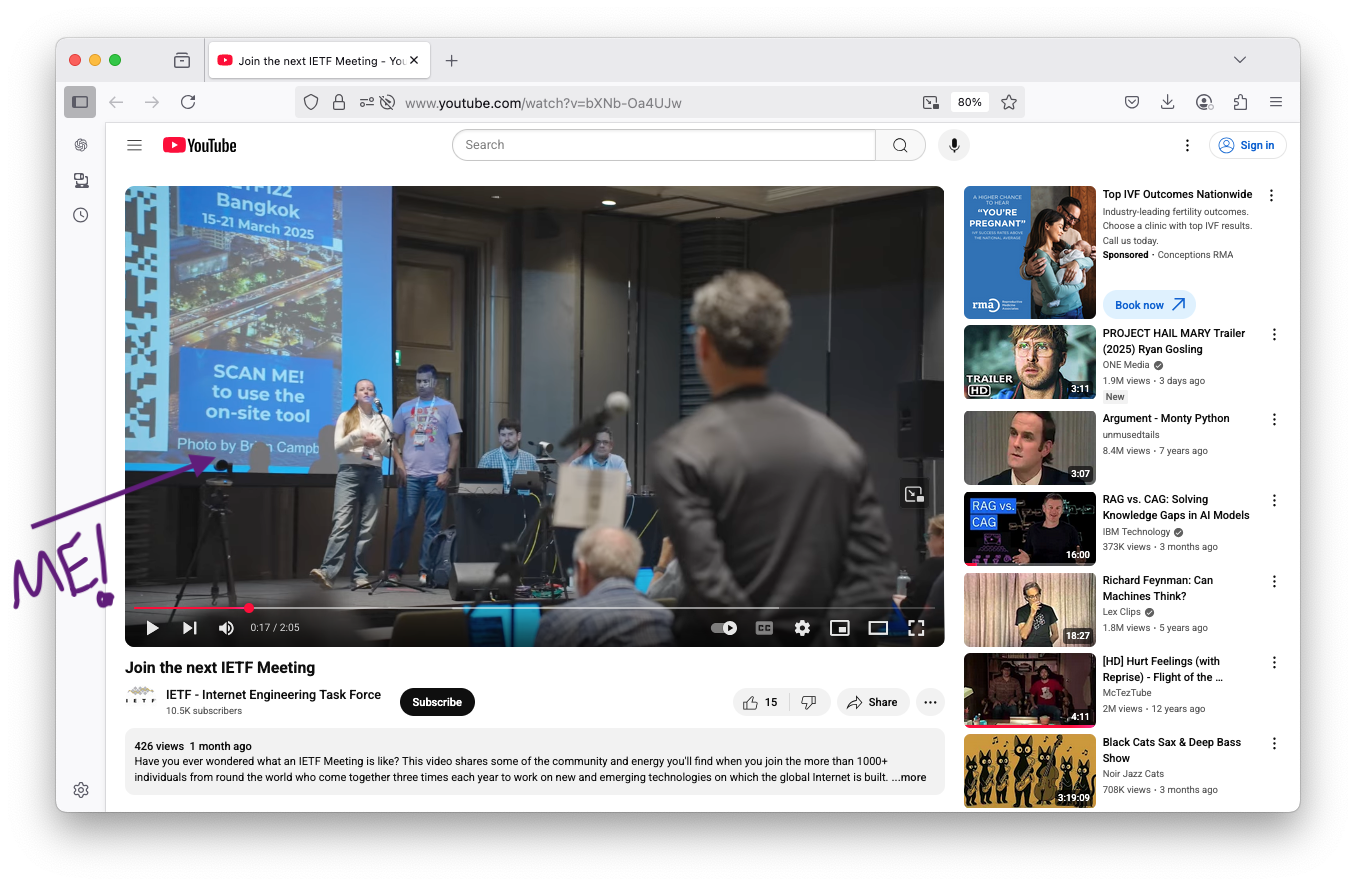The image size is (1356, 886).
Task: Open a new browser tab
Action: click(x=451, y=61)
